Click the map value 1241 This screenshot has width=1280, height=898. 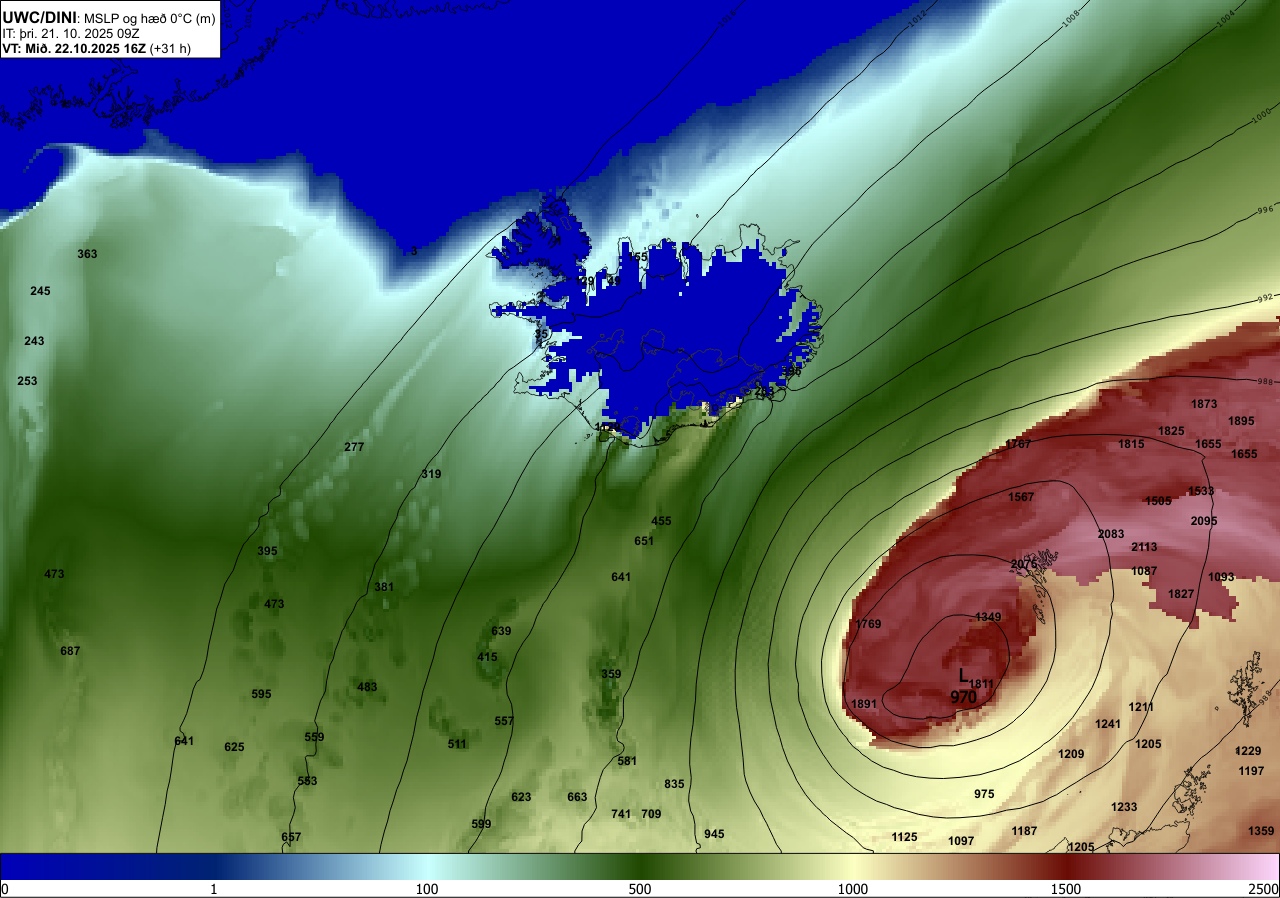1108,724
